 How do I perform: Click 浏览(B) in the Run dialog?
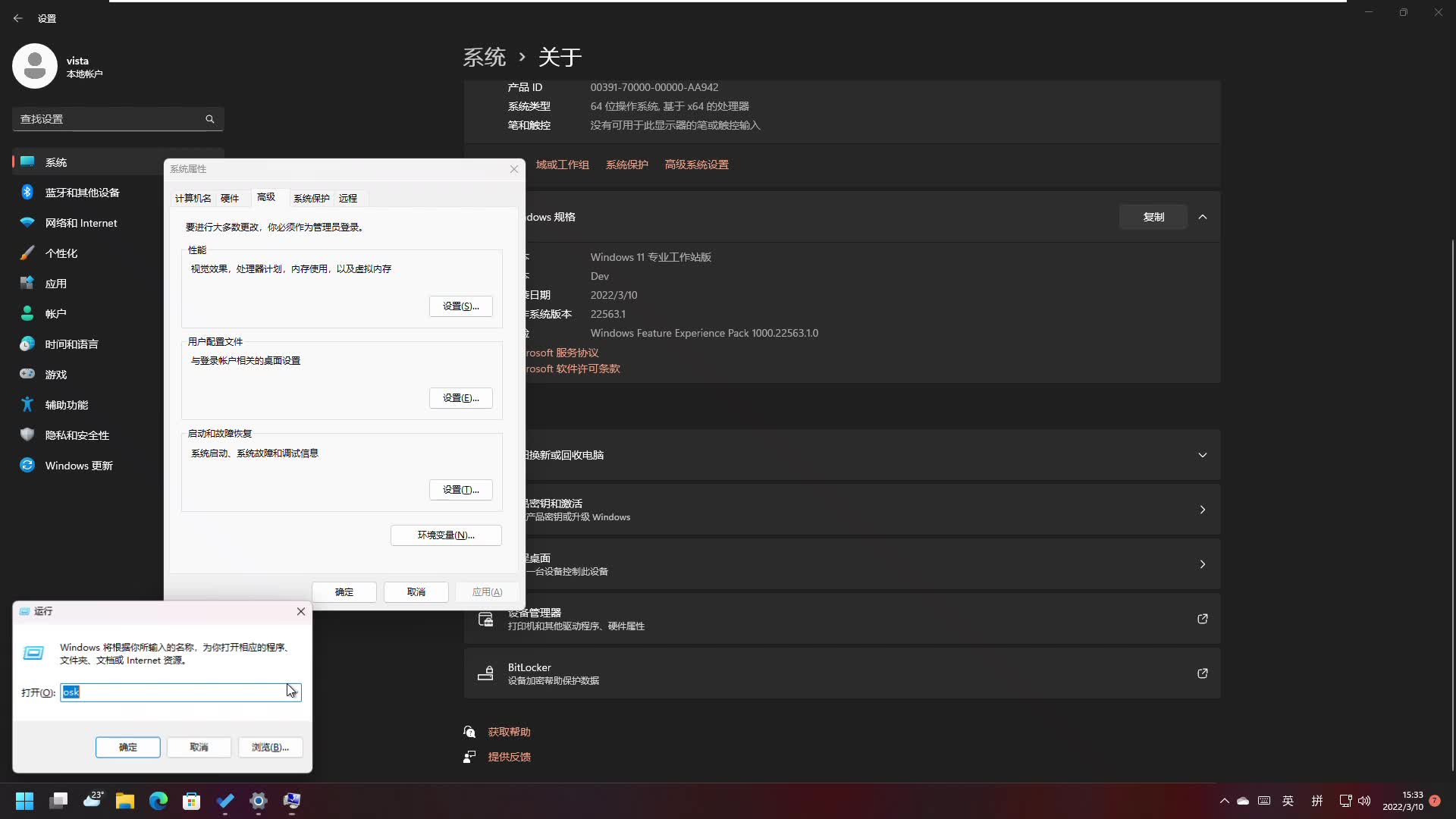(x=271, y=748)
